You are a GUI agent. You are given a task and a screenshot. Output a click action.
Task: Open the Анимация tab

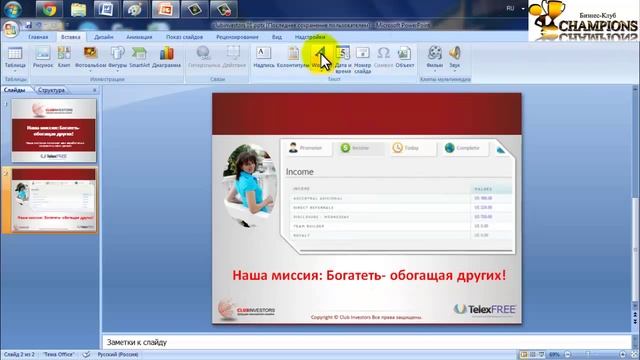139,37
